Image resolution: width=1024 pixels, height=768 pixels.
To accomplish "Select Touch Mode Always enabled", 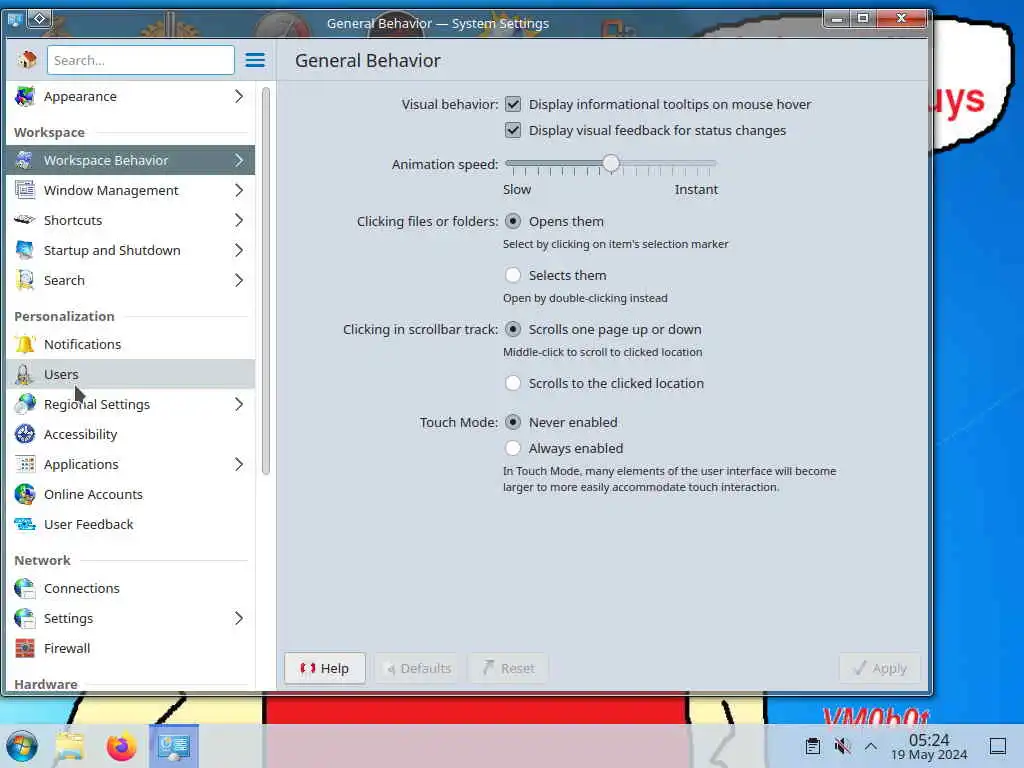I will (513, 448).
